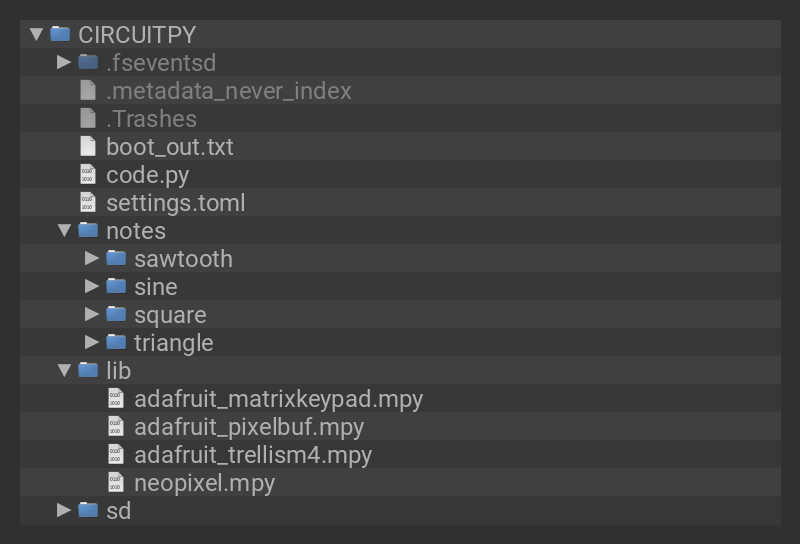
Task: Click the settings.toml file icon
Action: 88,203
